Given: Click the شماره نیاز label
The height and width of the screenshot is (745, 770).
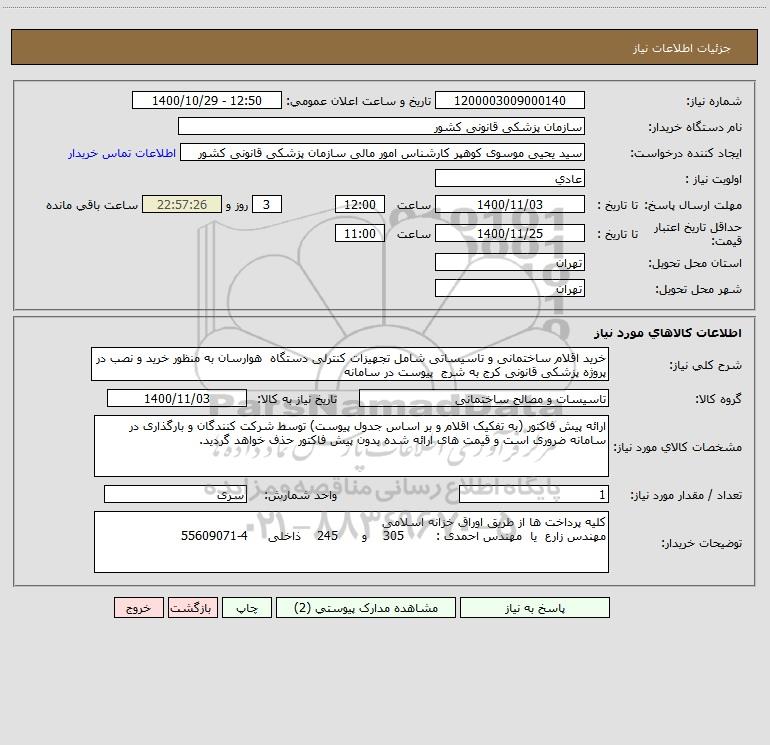Looking at the screenshot, I should 714,102.
